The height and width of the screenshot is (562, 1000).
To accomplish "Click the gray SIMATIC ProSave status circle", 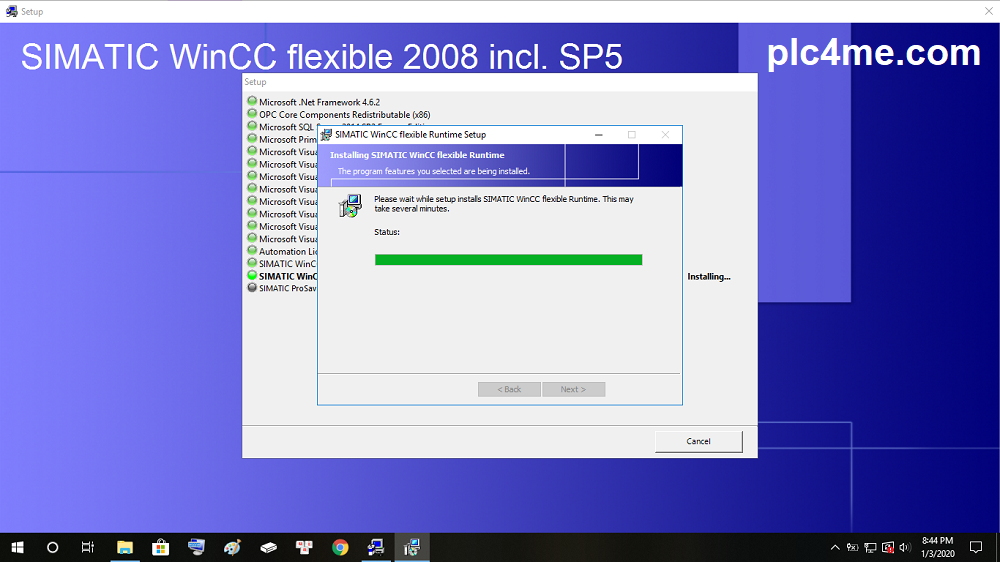I will [x=252, y=288].
